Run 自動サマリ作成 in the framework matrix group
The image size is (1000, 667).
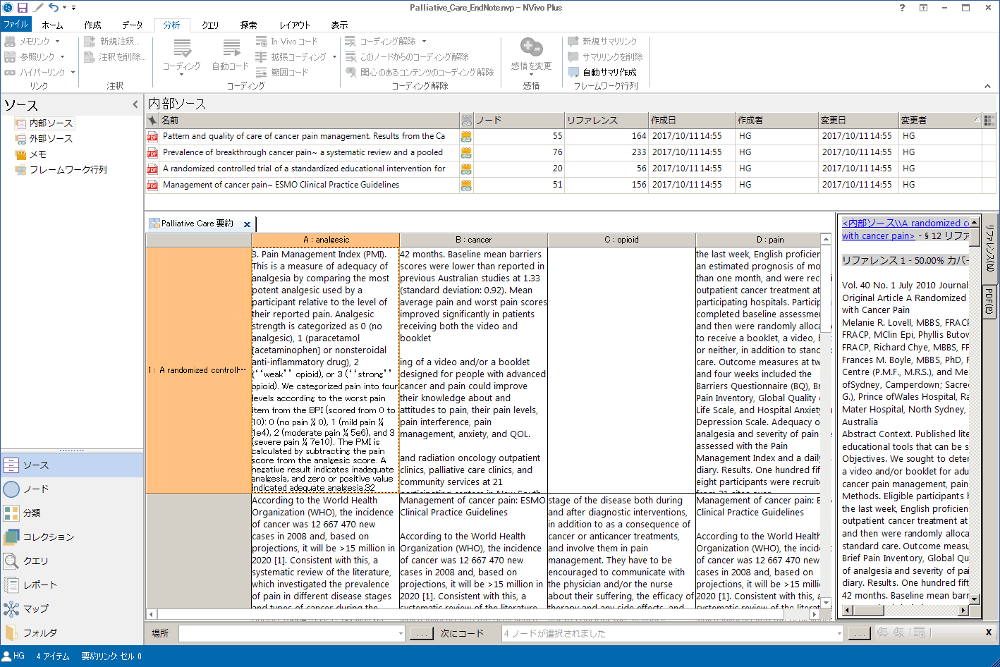612,72
